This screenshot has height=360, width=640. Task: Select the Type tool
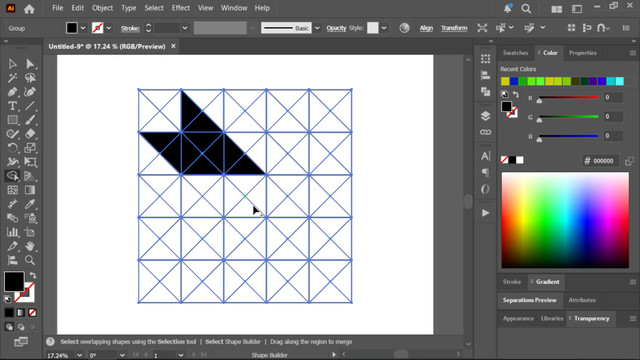(12, 106)
